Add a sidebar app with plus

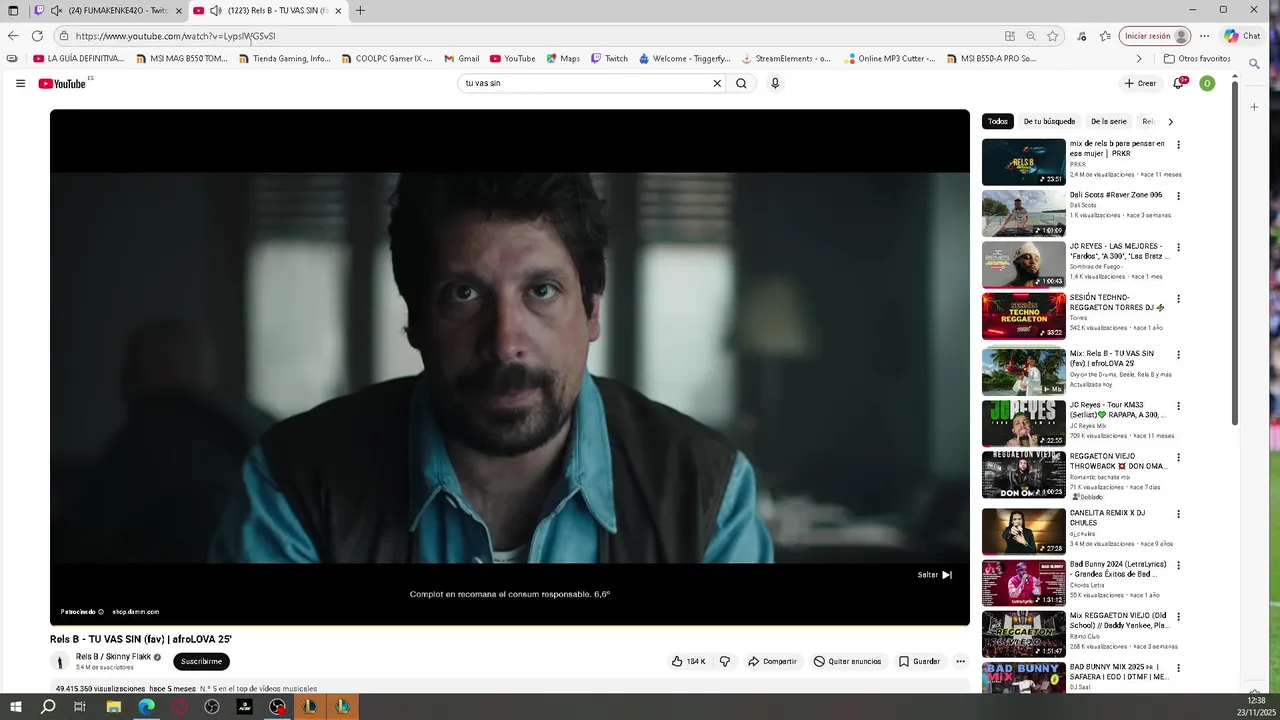(x=1254, y=107)
